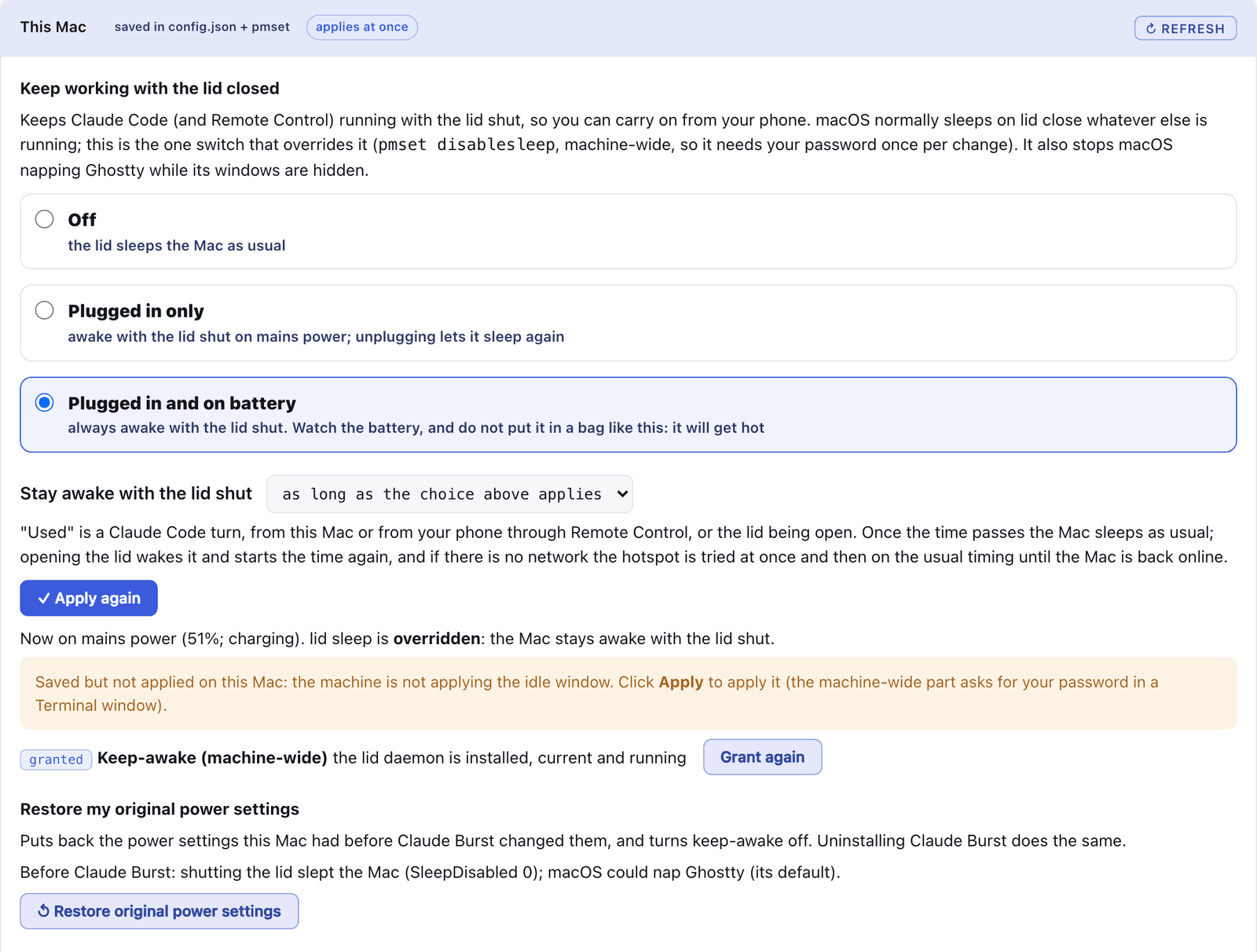Click the 'Now on mains power' status line
The image size is (1257, 952).
(397, 639)
